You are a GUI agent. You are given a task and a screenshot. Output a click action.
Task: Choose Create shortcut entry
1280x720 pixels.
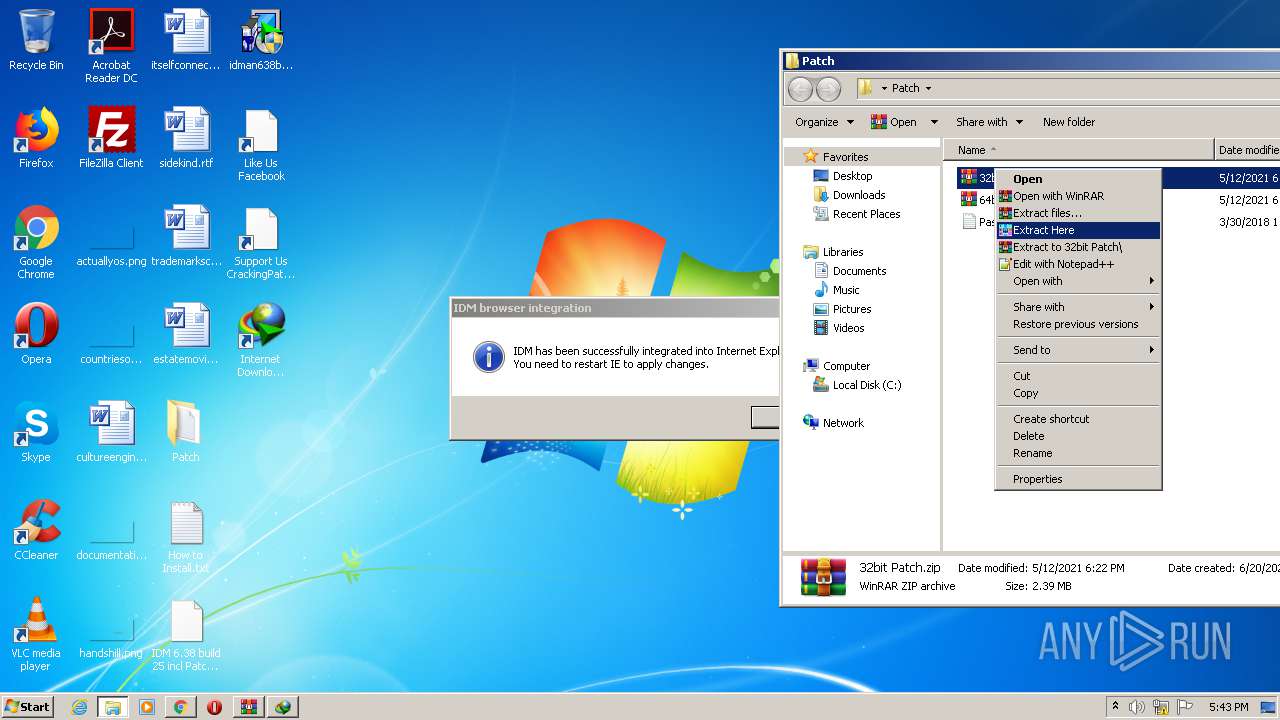click(1078, 419)
